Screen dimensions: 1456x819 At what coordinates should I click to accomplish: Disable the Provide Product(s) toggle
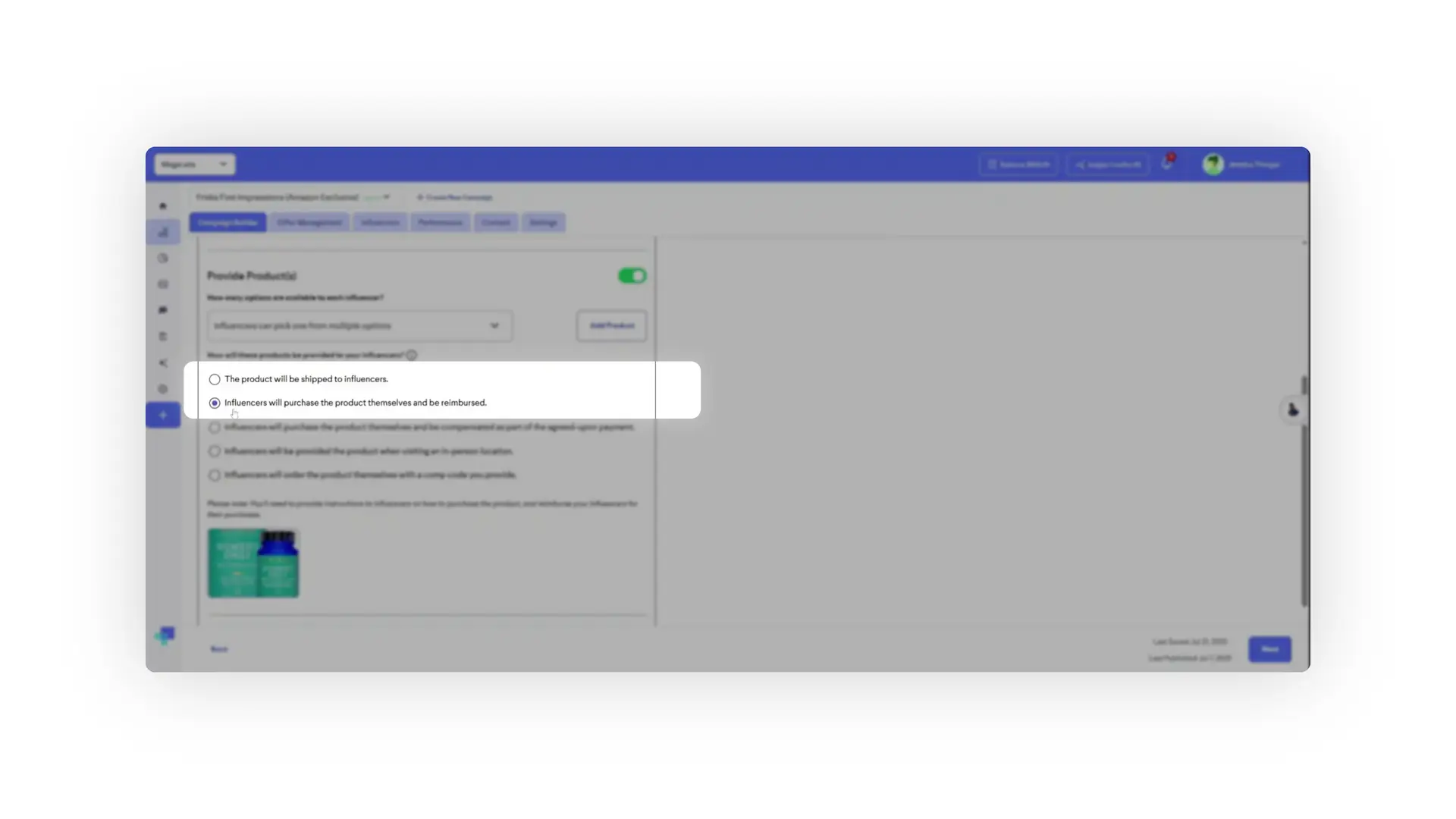pyautogui.click(x=632, y=275)
